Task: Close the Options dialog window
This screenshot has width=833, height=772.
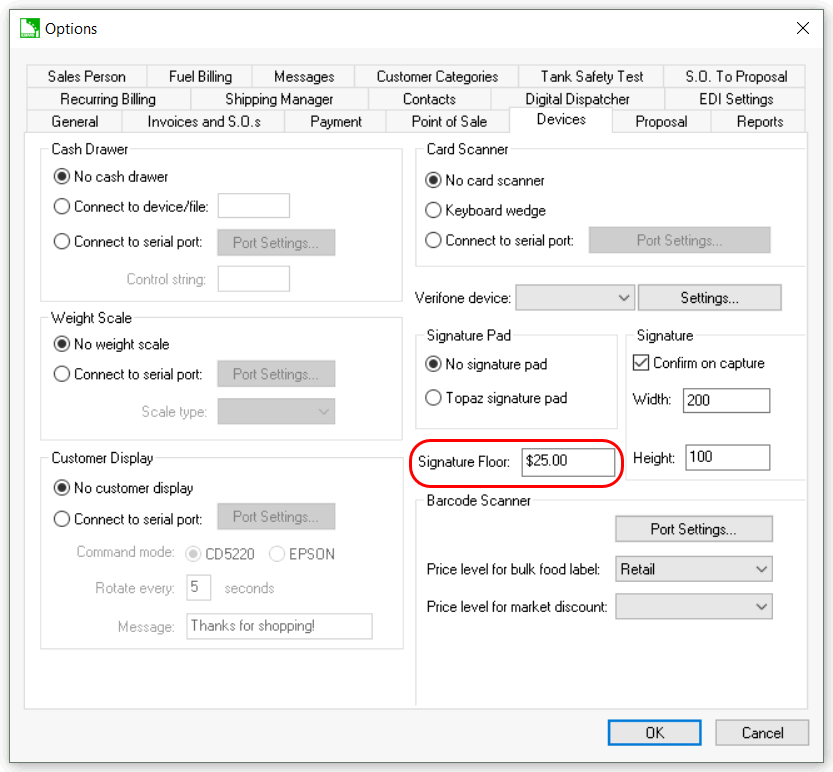Action: point(802,29)
